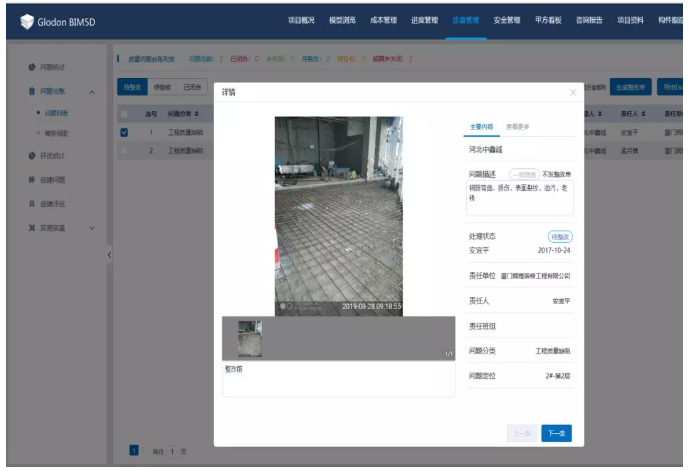Expand the 实测实量 sidebar chevron
The image size is (689, 471).
tap(93, 228)
